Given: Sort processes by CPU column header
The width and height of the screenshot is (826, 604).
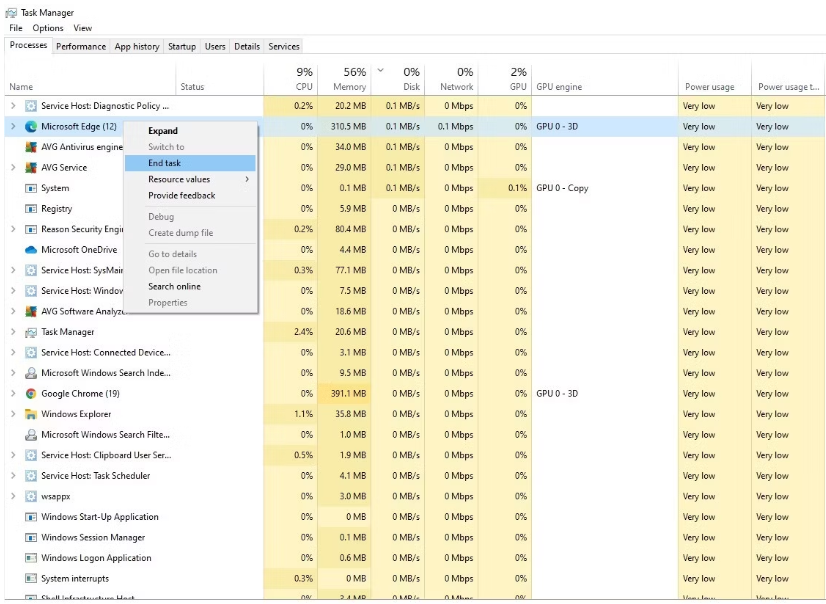Looking at the screenshot, I should 292,80.
